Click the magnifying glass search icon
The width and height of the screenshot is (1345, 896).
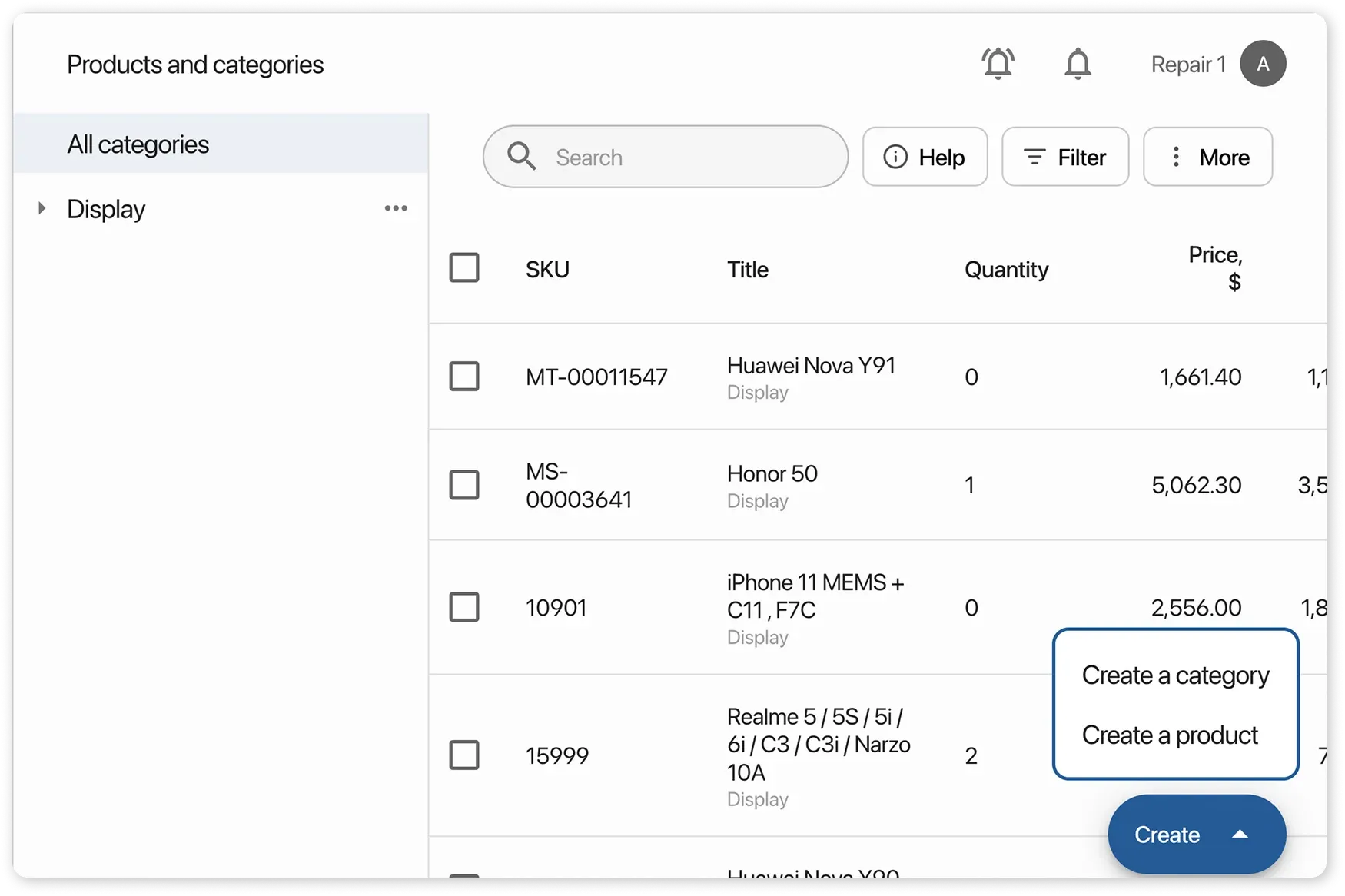coord(521,157)
